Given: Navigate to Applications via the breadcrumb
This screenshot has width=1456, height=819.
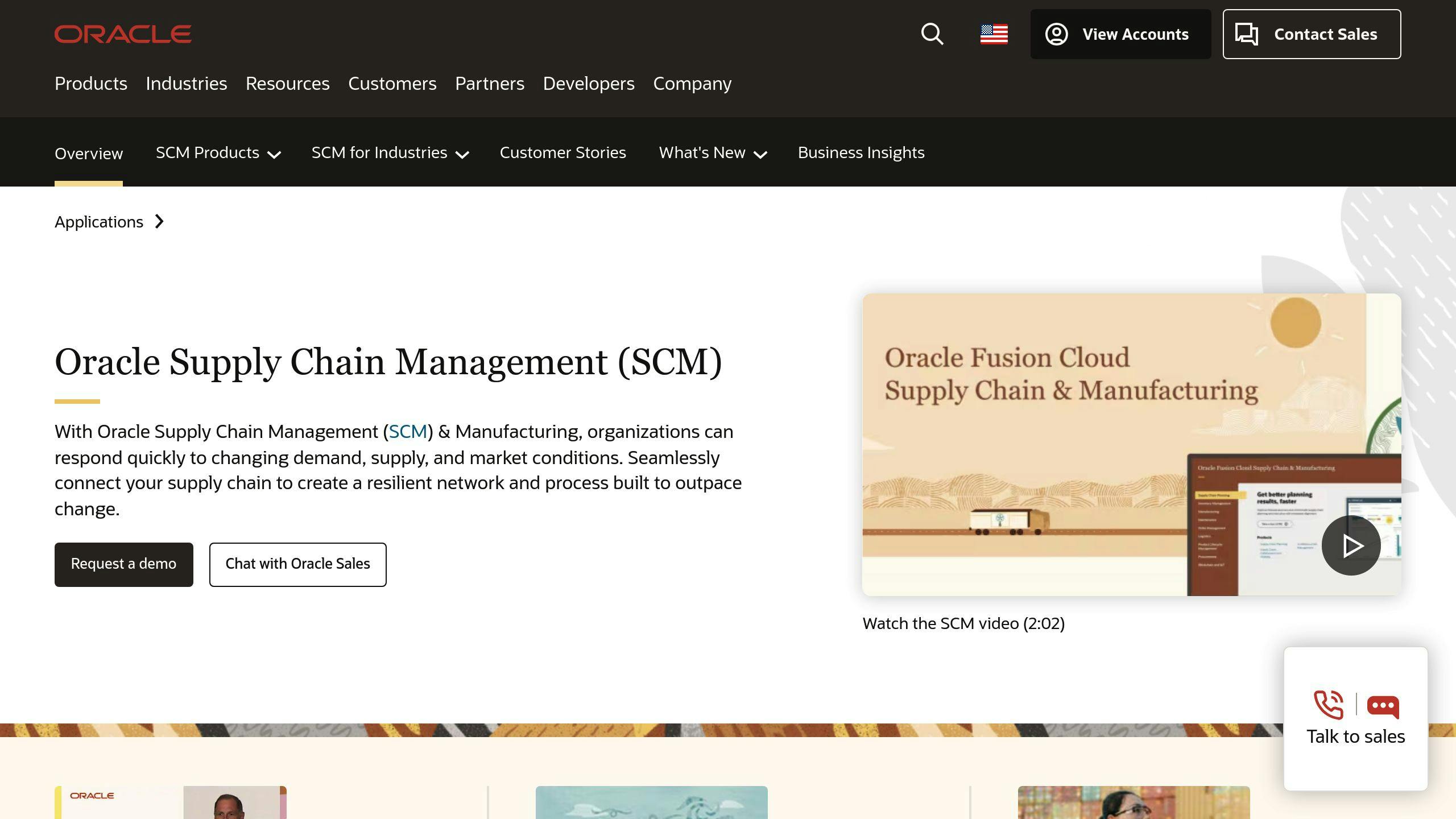Looking at the screenshot, I should [x=99, y=222].
